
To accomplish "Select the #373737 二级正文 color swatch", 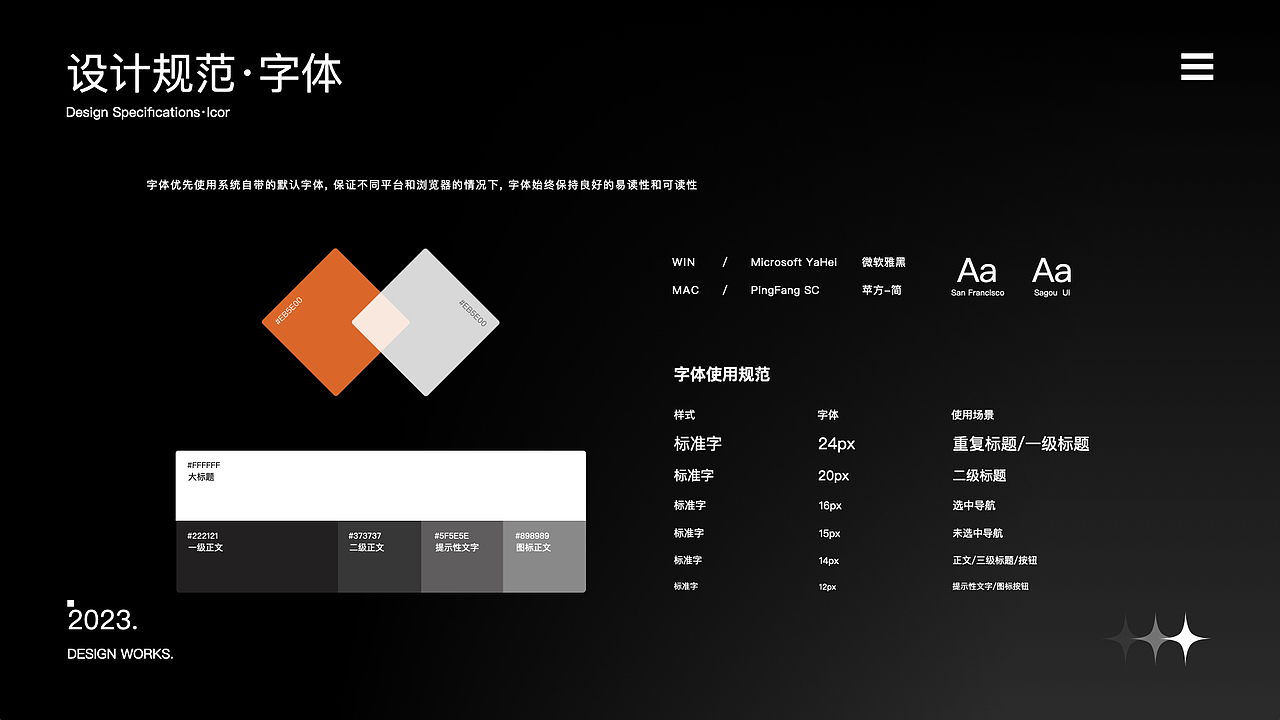I will coord(380,555).
